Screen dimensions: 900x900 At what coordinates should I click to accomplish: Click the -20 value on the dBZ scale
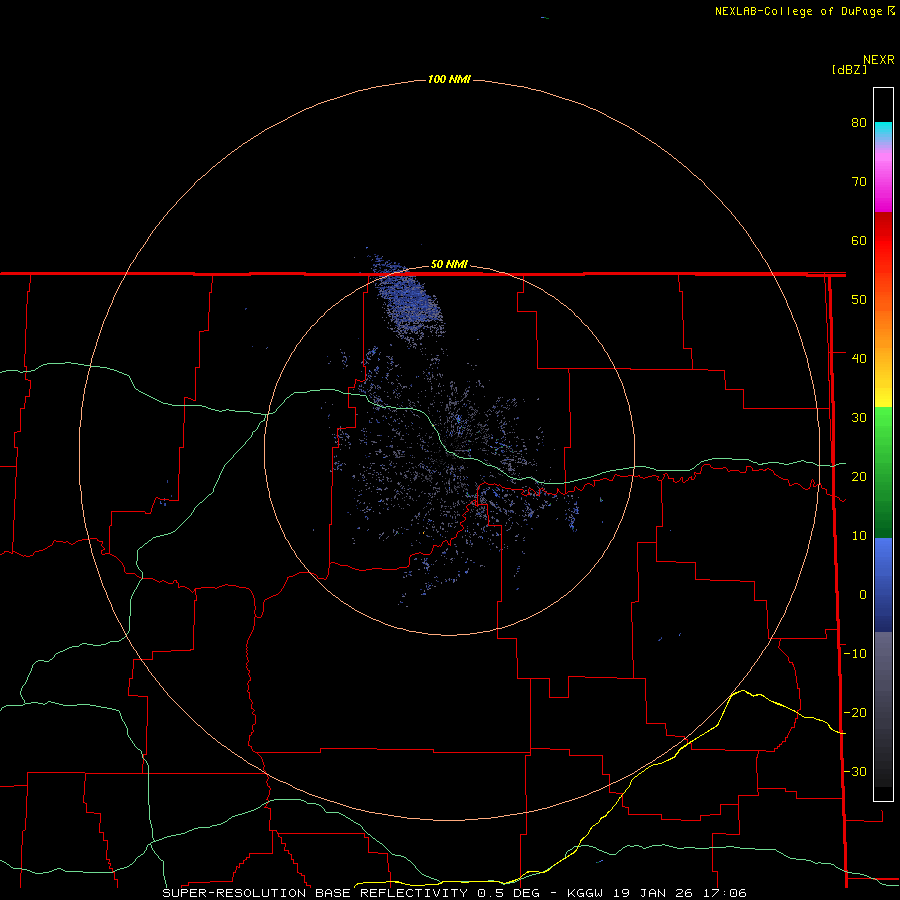(x=855, y=713)
